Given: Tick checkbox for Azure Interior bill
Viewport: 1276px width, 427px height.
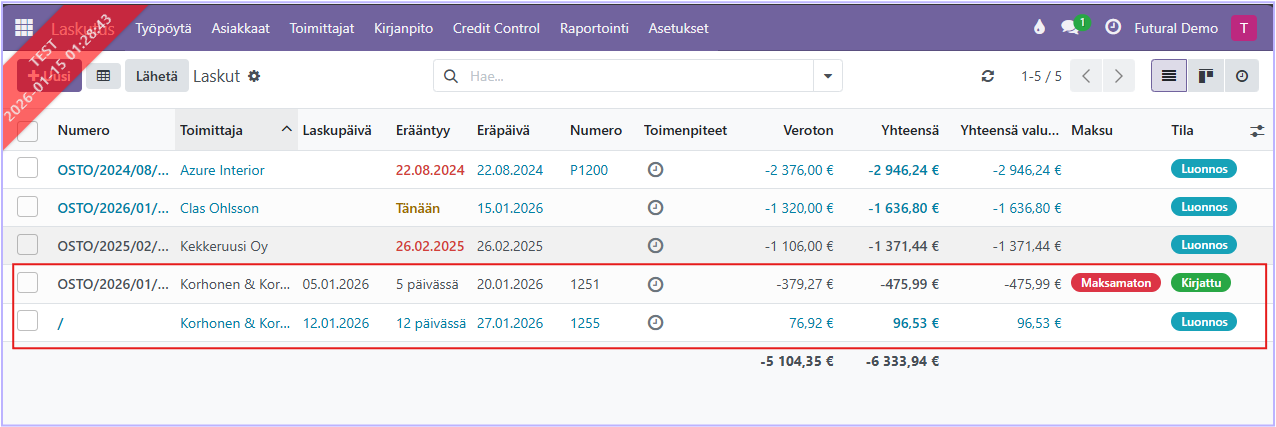Looking at the screenshot, I should (28, 169).
